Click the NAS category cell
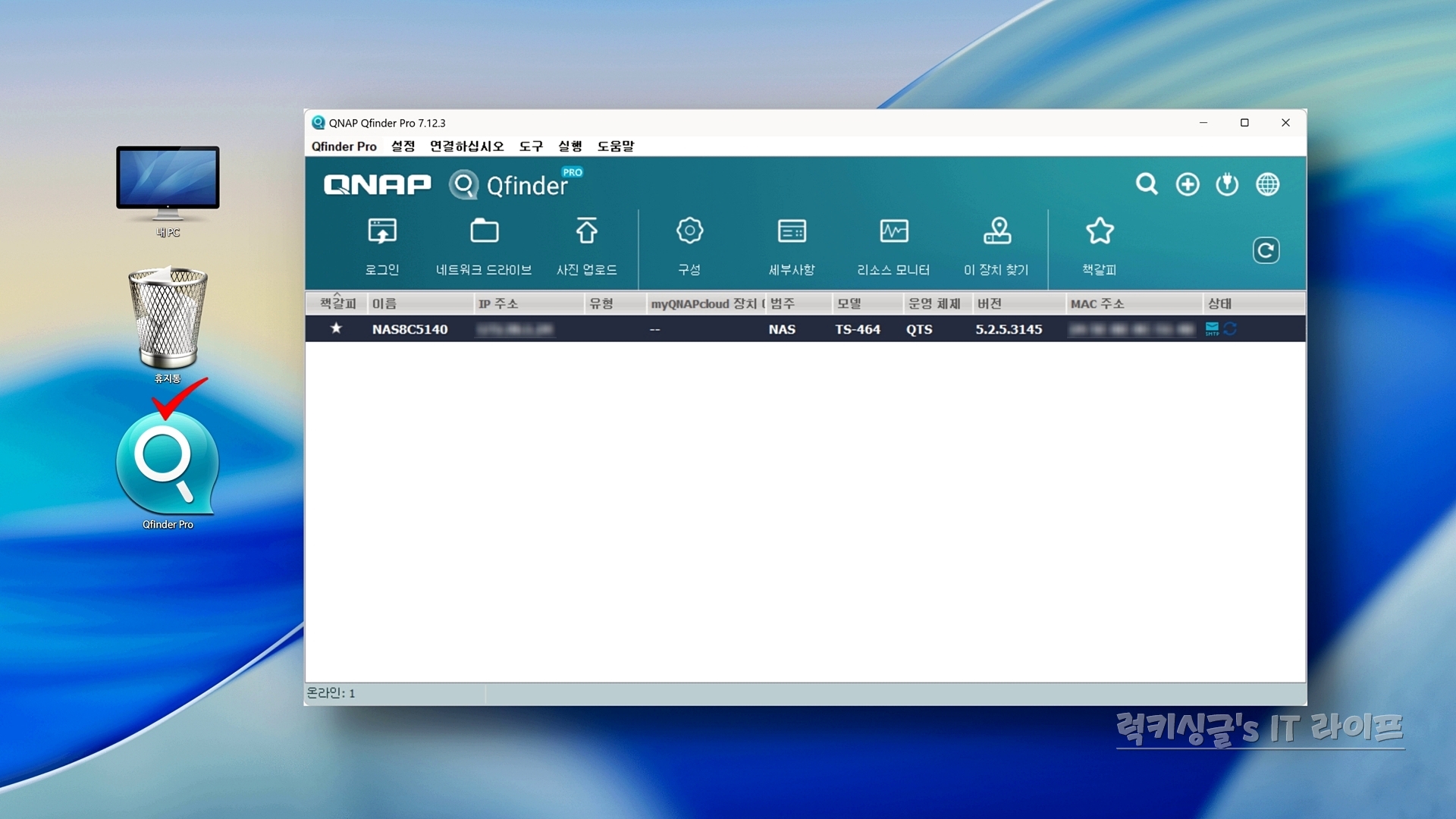Image resolution: width=1456 pixels, height=819 pixels. tap(782, 329)
